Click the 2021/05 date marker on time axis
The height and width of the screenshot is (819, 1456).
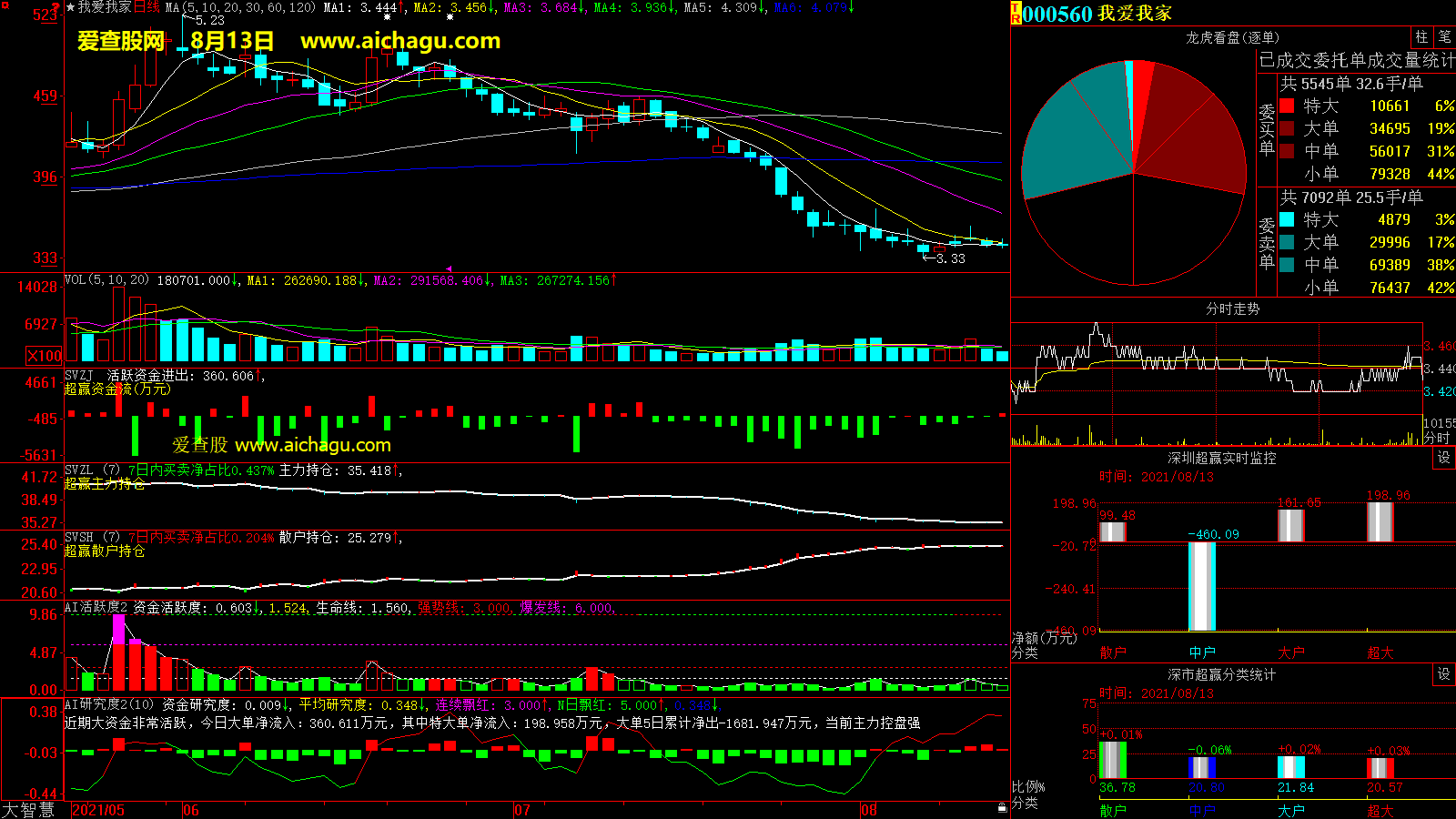click(98, 810)
